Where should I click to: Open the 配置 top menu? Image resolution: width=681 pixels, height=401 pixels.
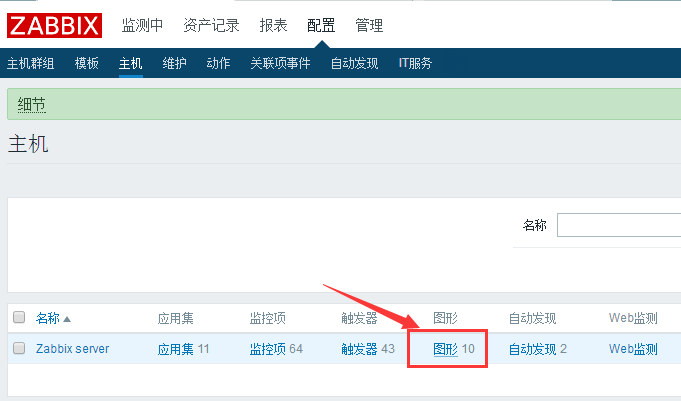tap(321, 25)
